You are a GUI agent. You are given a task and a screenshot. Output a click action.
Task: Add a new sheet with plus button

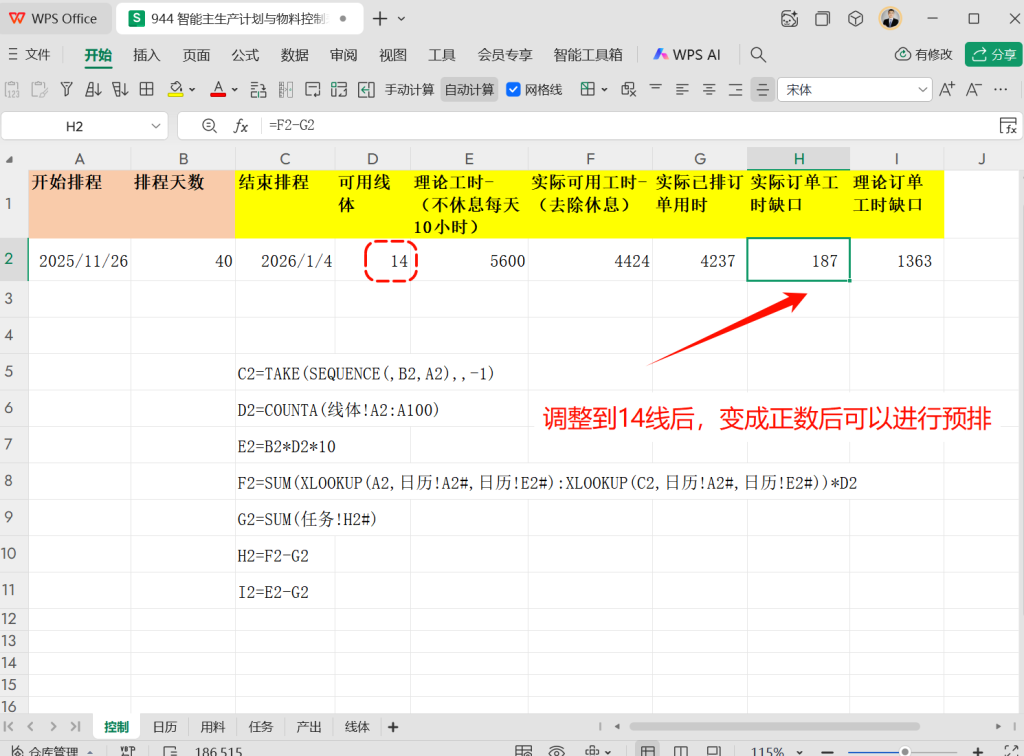click(393, 727)
